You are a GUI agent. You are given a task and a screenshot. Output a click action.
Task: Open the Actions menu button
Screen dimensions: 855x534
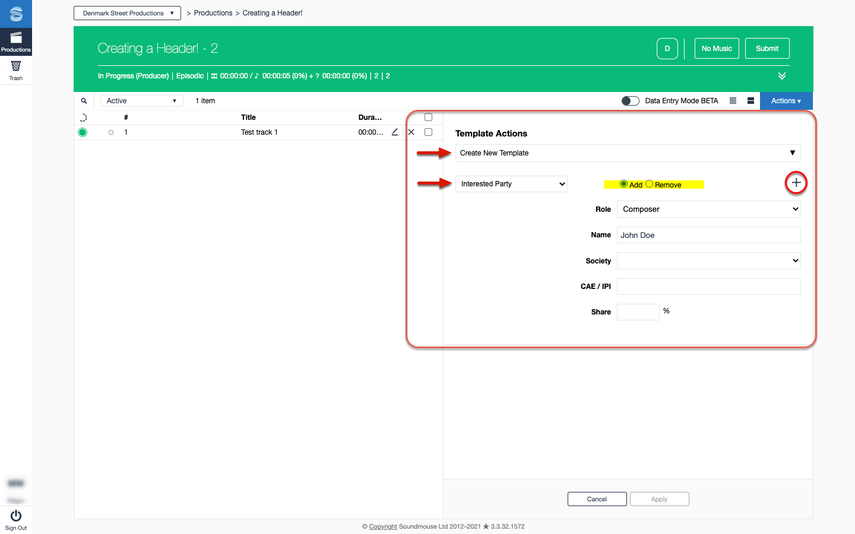pyautogui.click(x=786, y=101)
